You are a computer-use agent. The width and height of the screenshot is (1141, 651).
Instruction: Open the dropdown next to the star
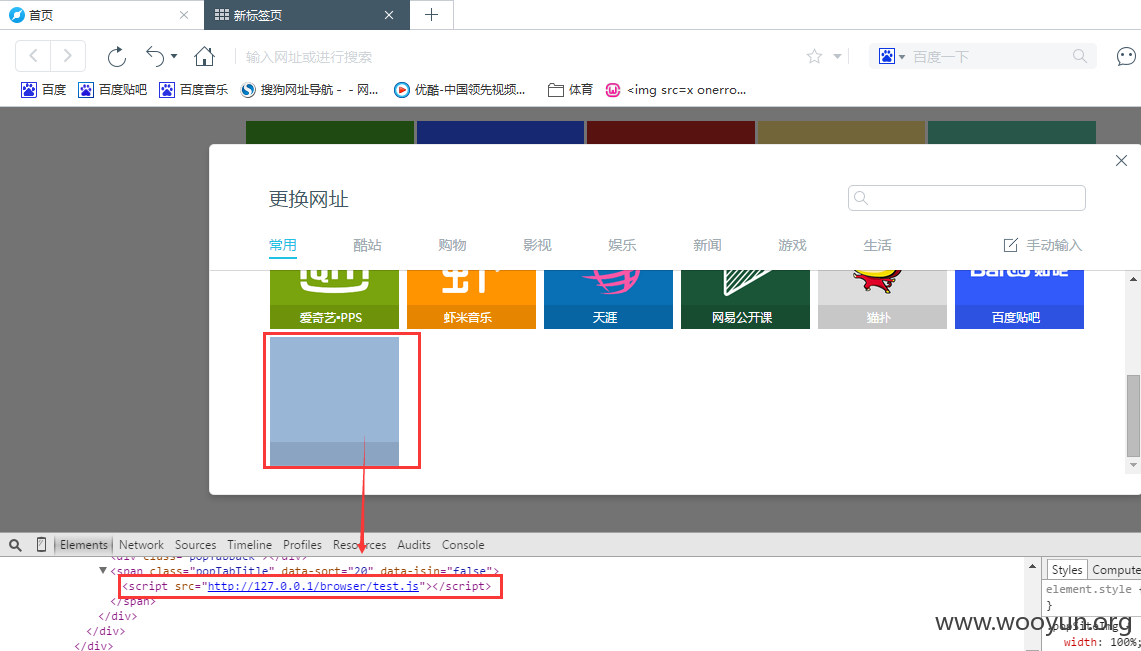[837, 57]
